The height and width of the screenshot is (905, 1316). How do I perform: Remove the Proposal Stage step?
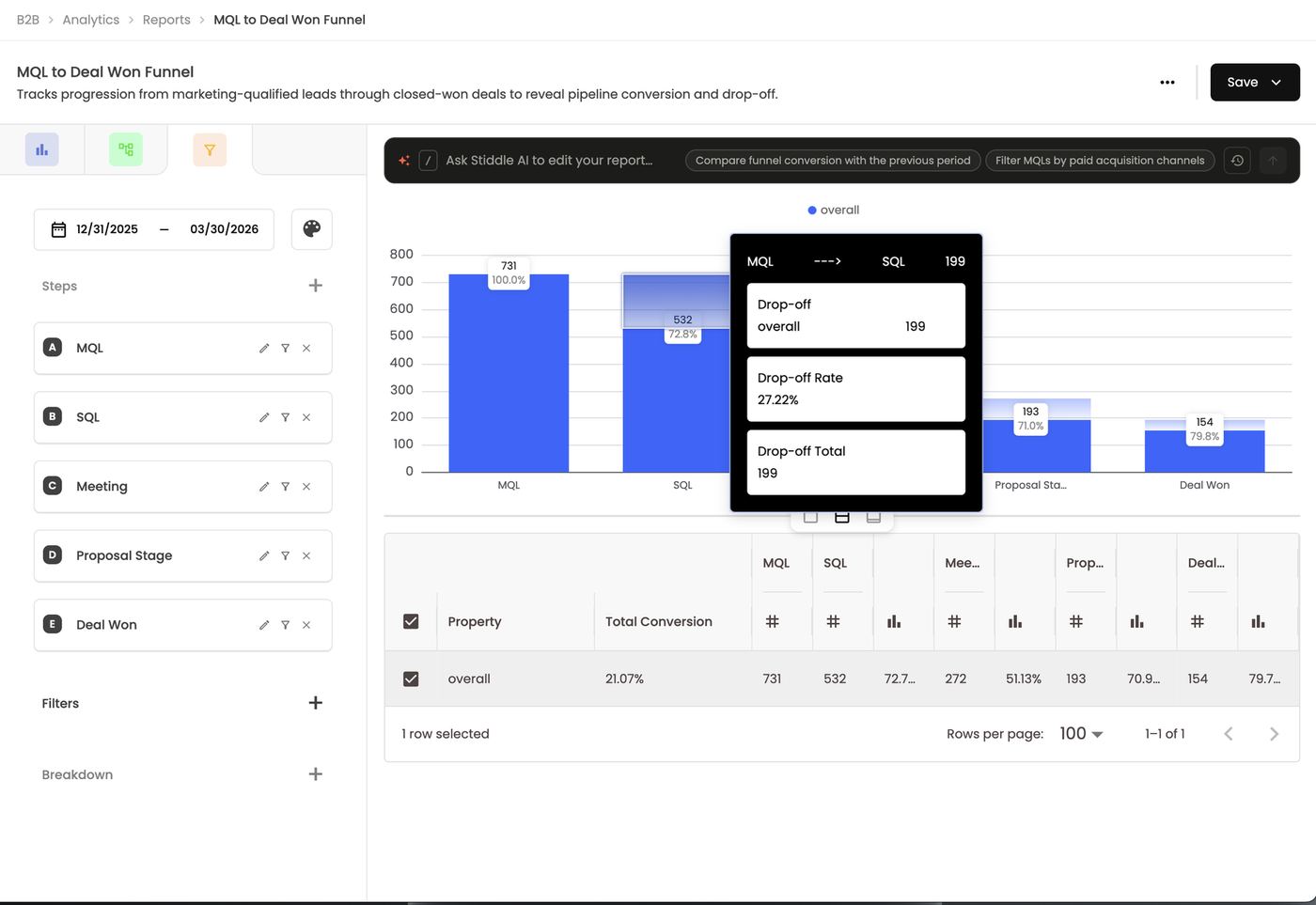[306, 555]
